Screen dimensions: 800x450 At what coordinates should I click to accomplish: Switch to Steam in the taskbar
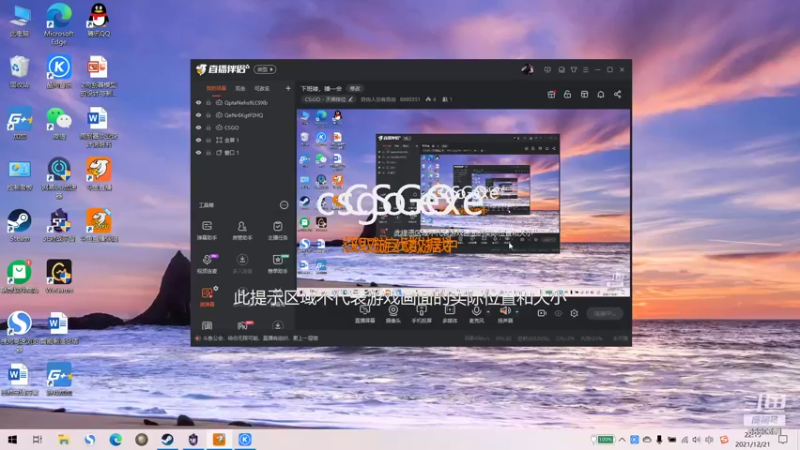pos(167,439)
